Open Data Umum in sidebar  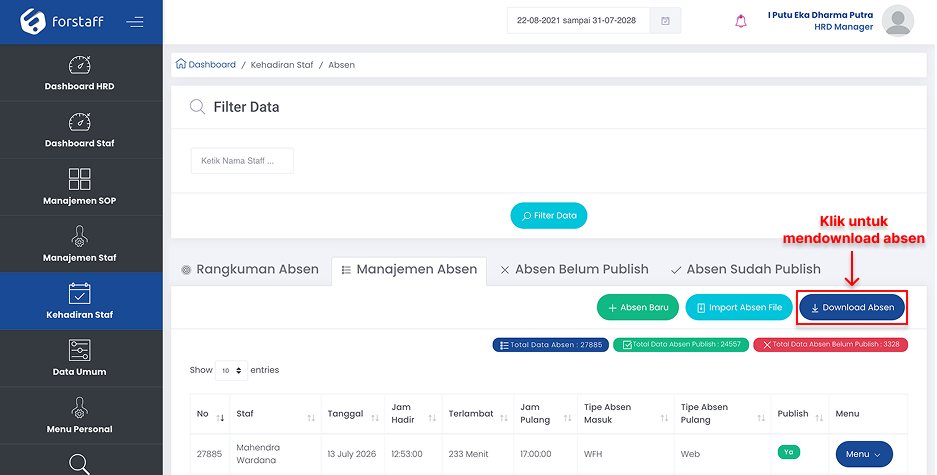click(79, 358)
